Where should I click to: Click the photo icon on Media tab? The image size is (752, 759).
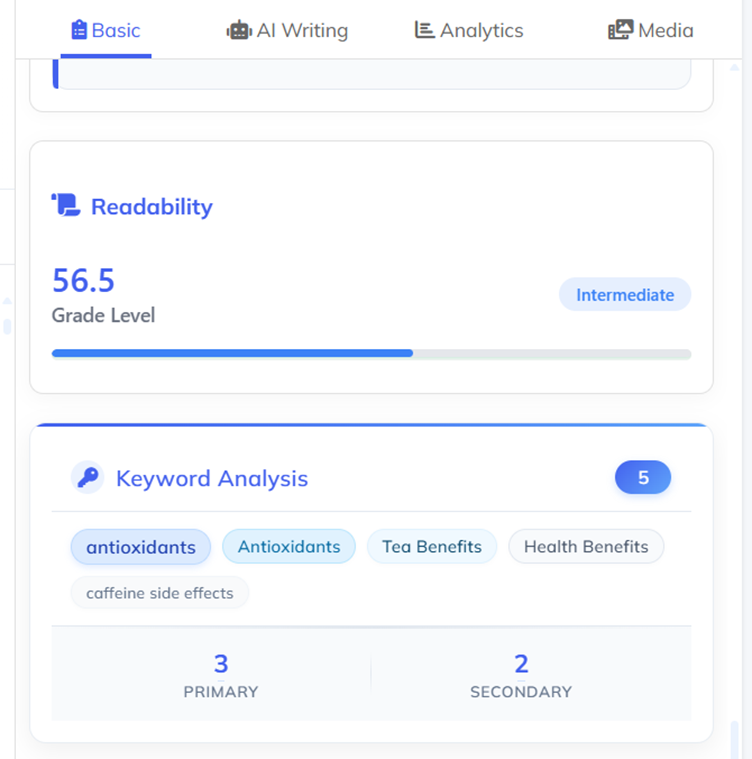pos(620,30)
